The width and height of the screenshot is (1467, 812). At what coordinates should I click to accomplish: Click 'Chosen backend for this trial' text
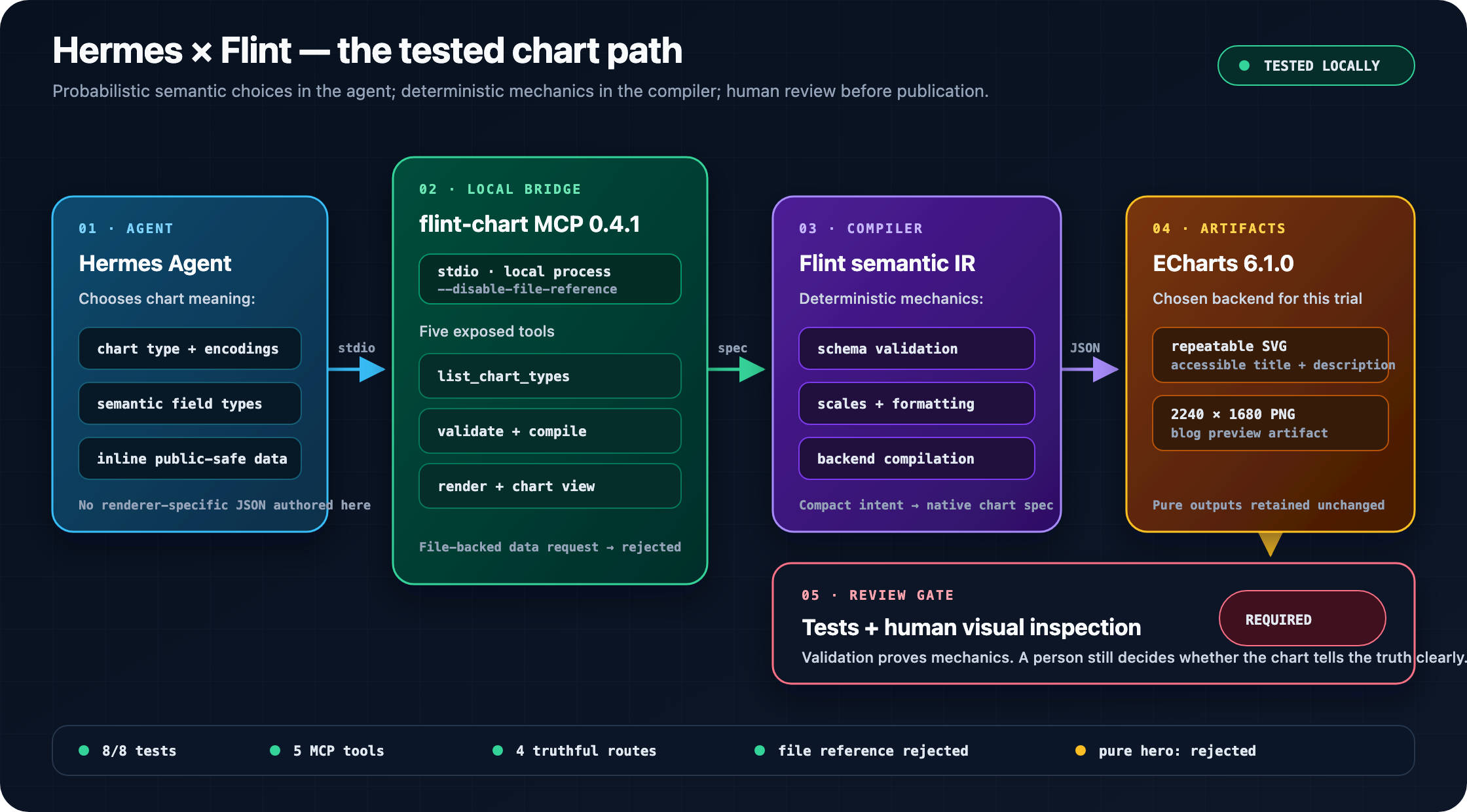tap(1257, 299)
